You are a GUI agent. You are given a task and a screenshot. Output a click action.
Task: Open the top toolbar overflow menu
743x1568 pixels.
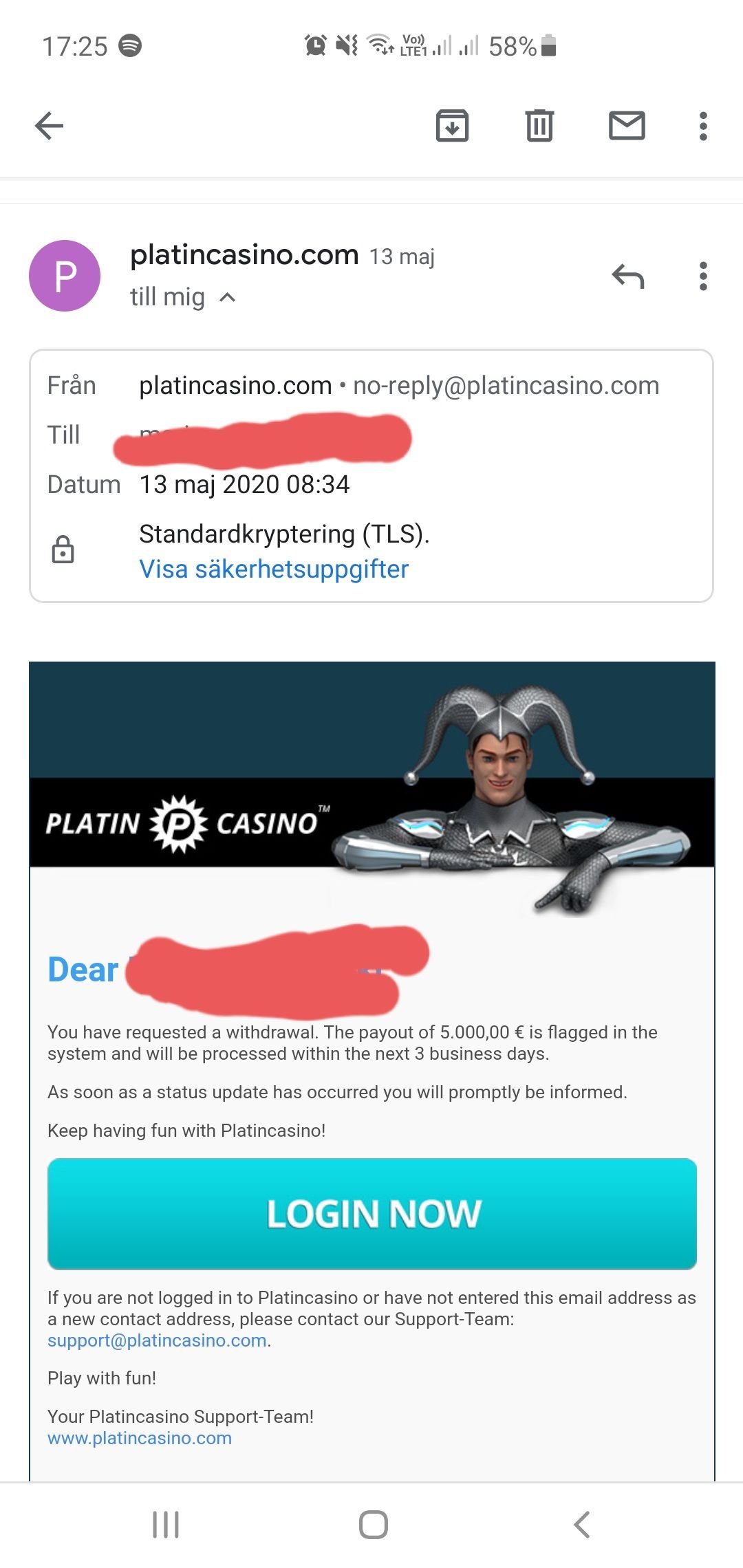click(702, 127)
